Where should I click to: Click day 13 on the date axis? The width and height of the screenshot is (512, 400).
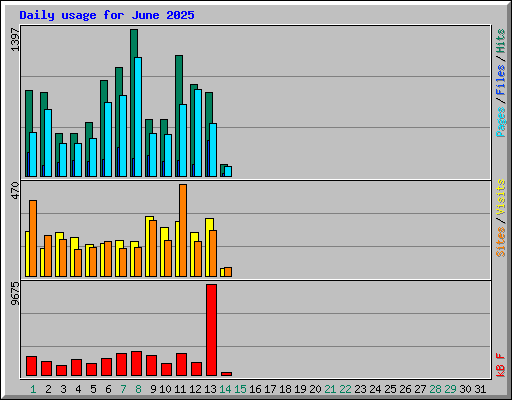(210, 389)
